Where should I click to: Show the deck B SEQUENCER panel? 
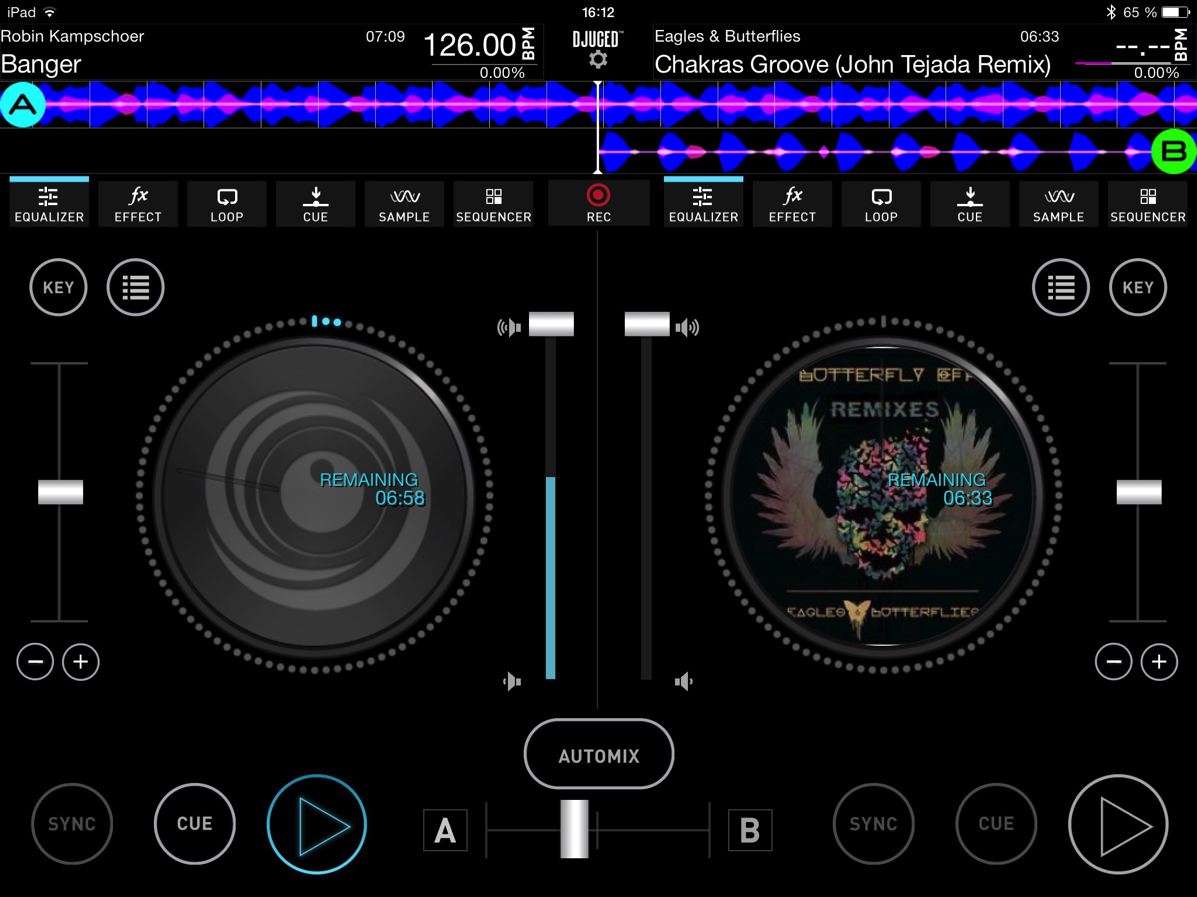[x=1147, y=203]
